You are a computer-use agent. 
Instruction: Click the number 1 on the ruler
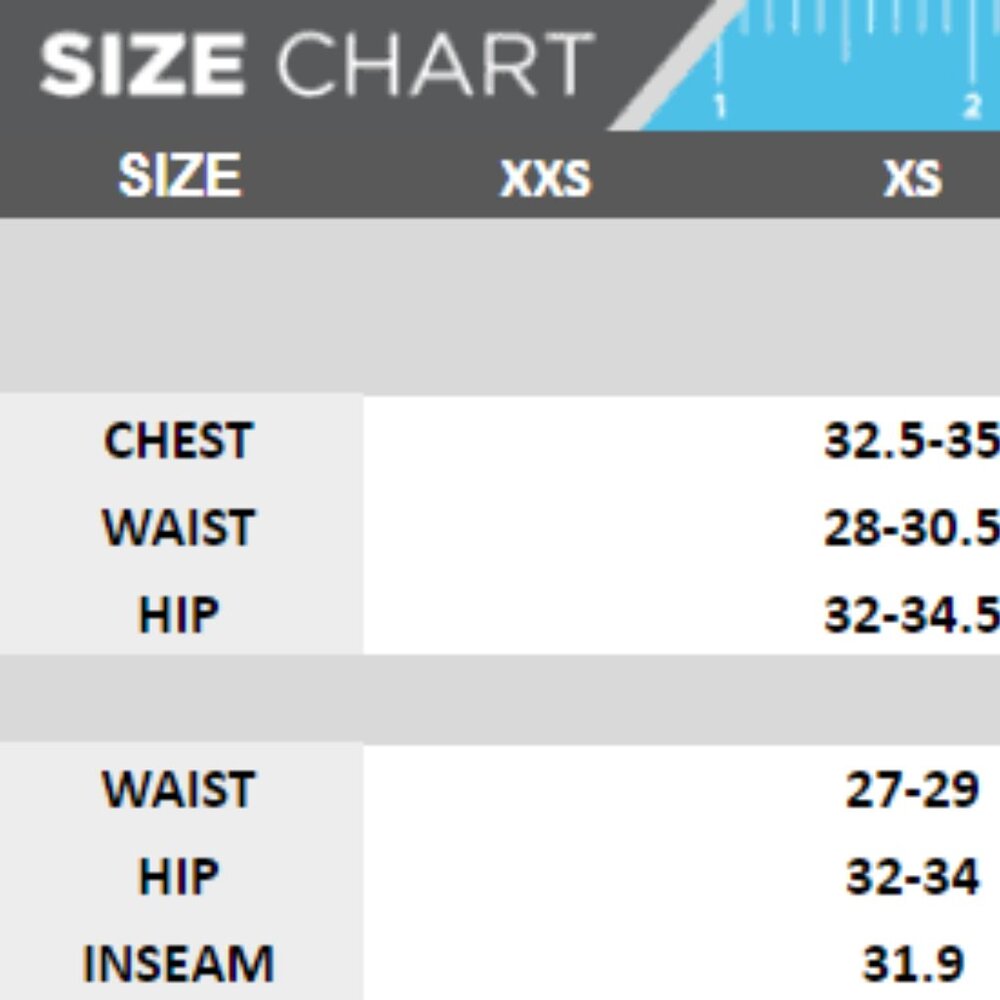point(719,106)
